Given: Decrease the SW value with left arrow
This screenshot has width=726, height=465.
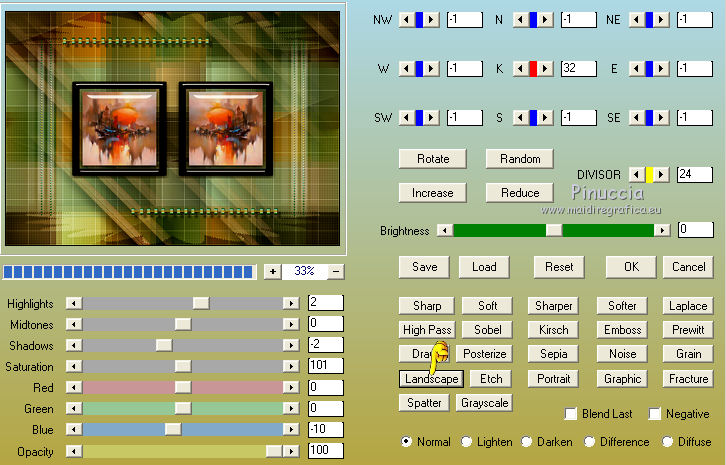Looking at the screenshot, I should coord(407,118).
